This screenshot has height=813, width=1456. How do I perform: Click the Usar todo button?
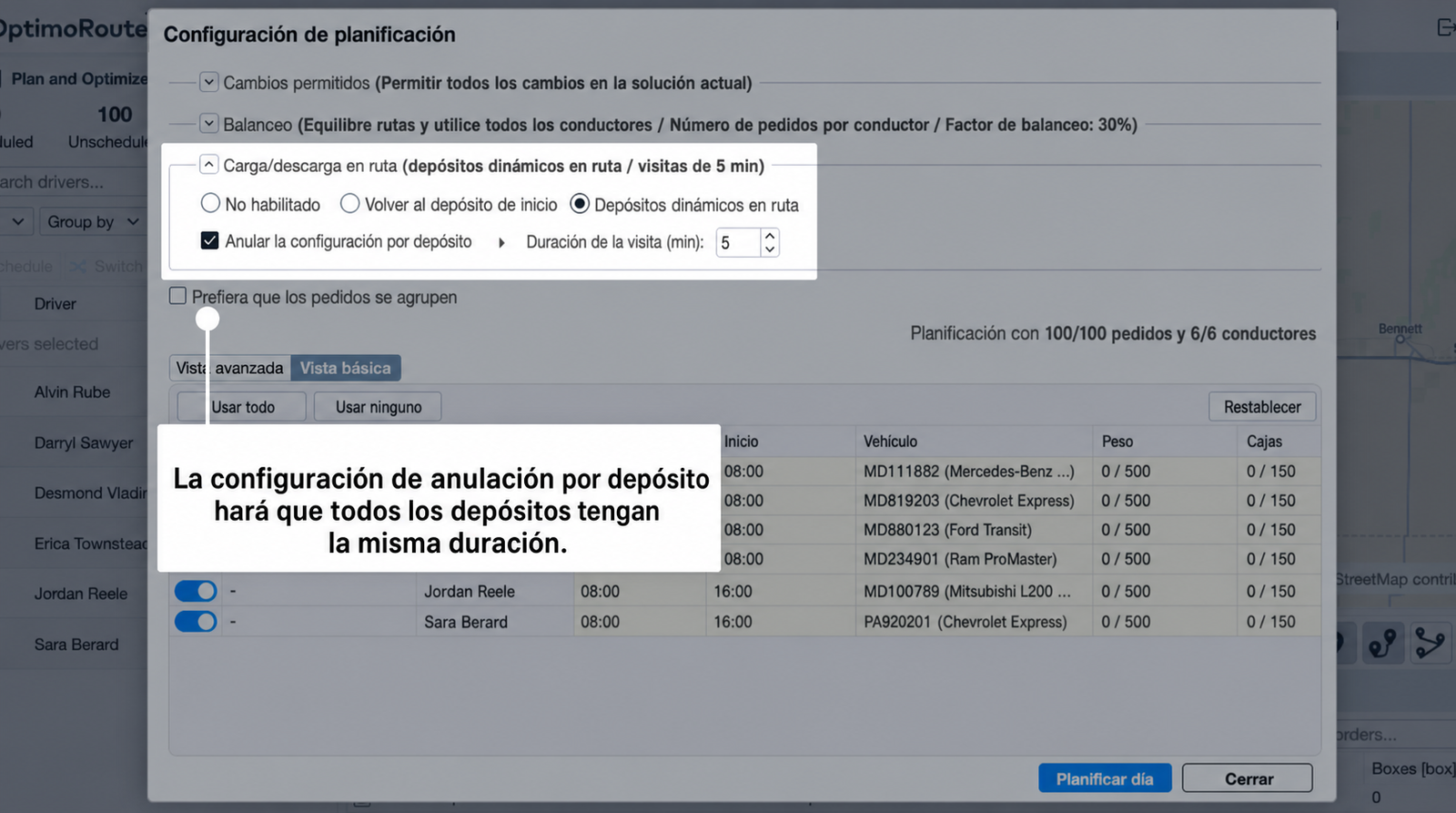click(242, 407)
